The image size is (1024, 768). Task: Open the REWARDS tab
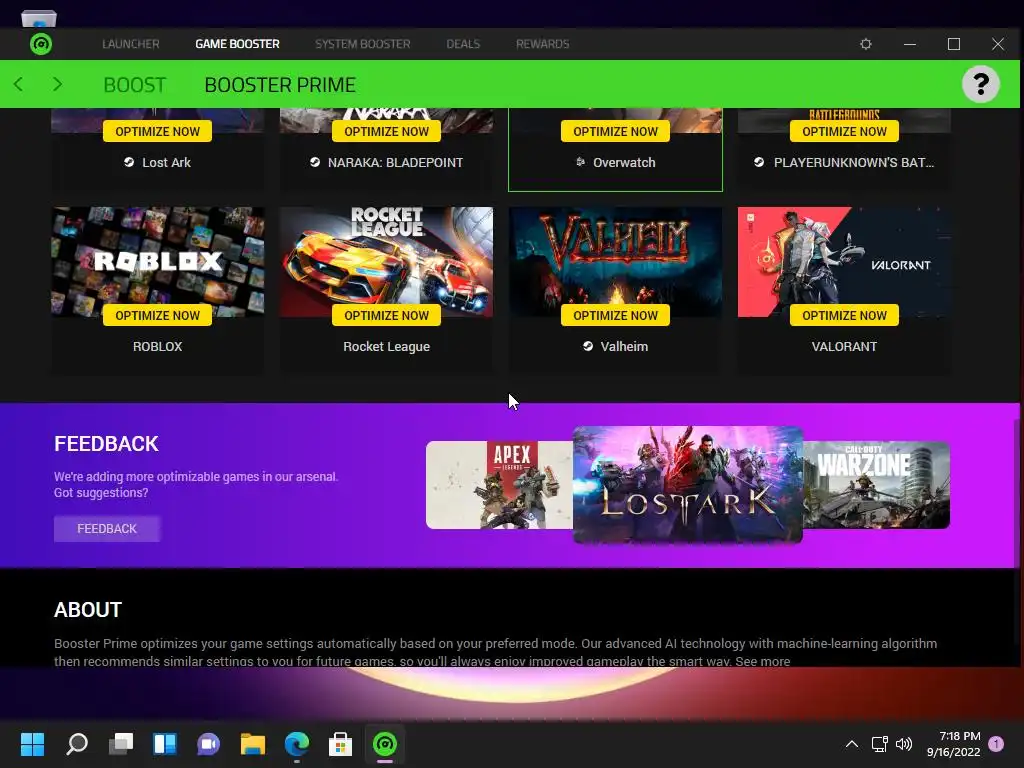coord(542,44)
